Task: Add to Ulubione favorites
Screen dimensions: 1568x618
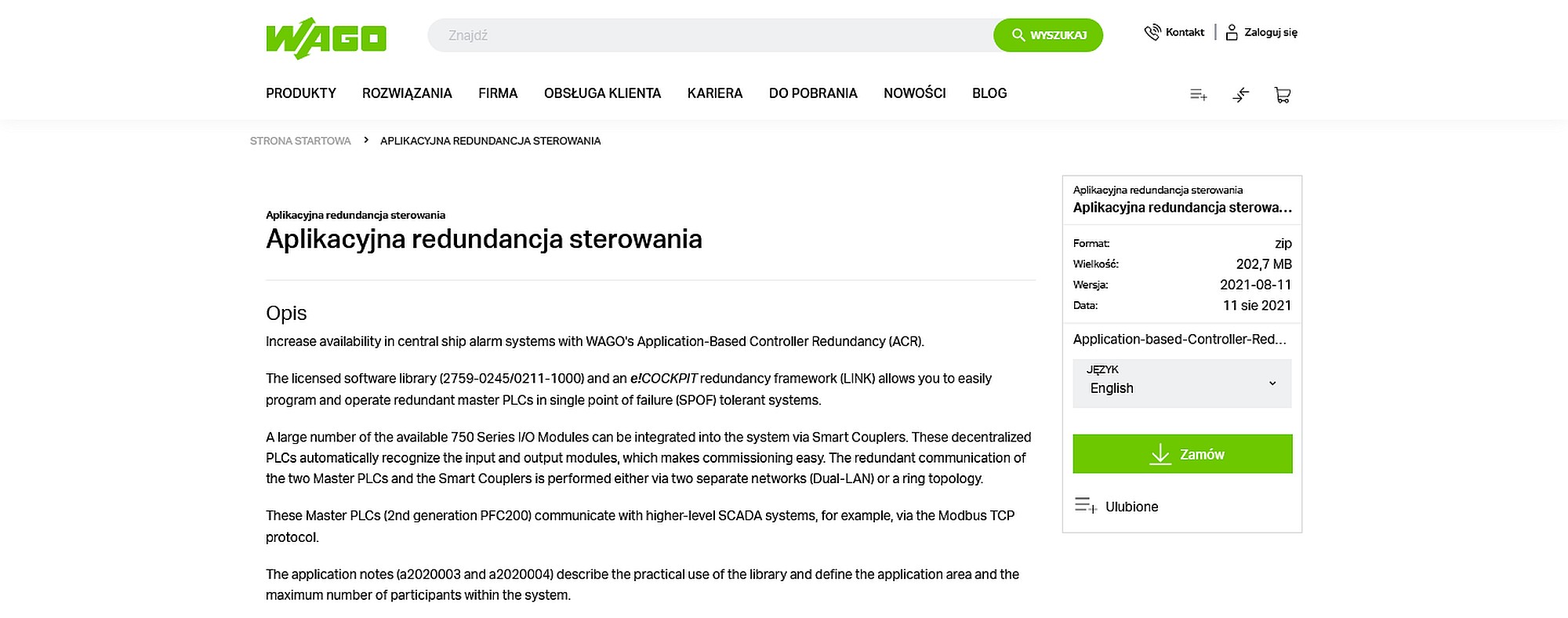Action: (x=1131, y=507)
